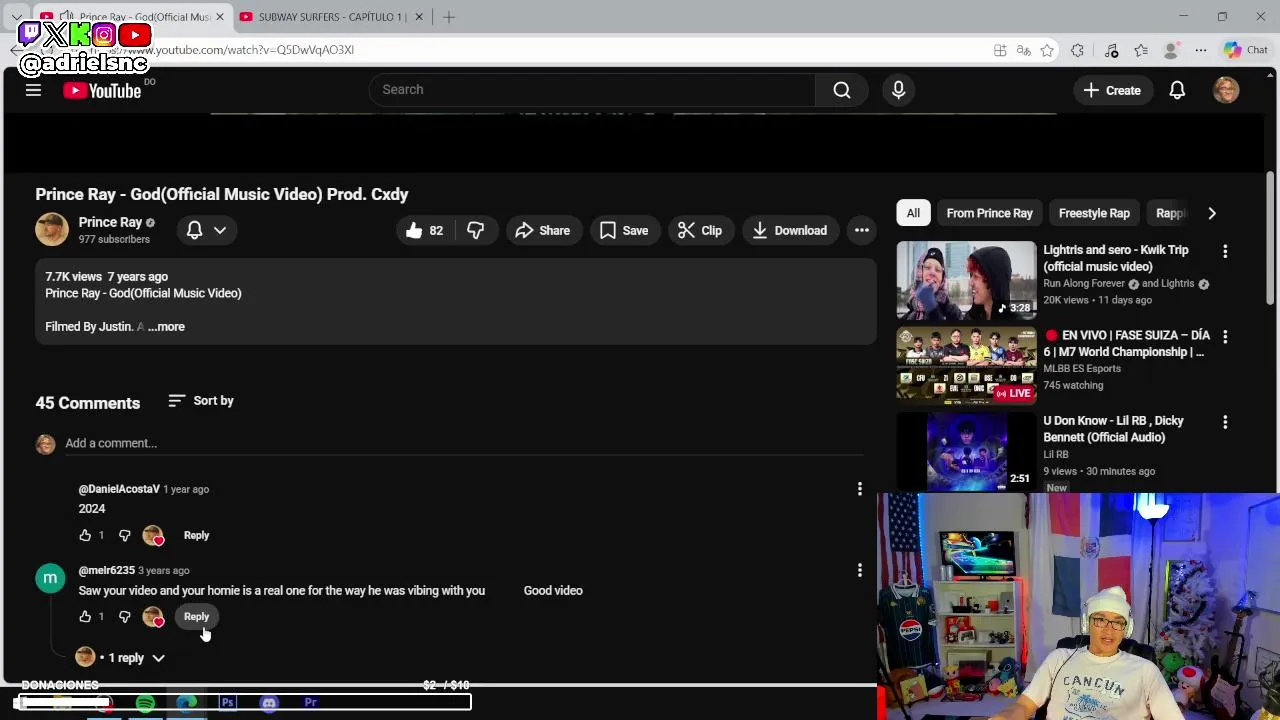Screen dimensions: 1280x720
Task: Save video to a playlist
Action: coord(624,230)
